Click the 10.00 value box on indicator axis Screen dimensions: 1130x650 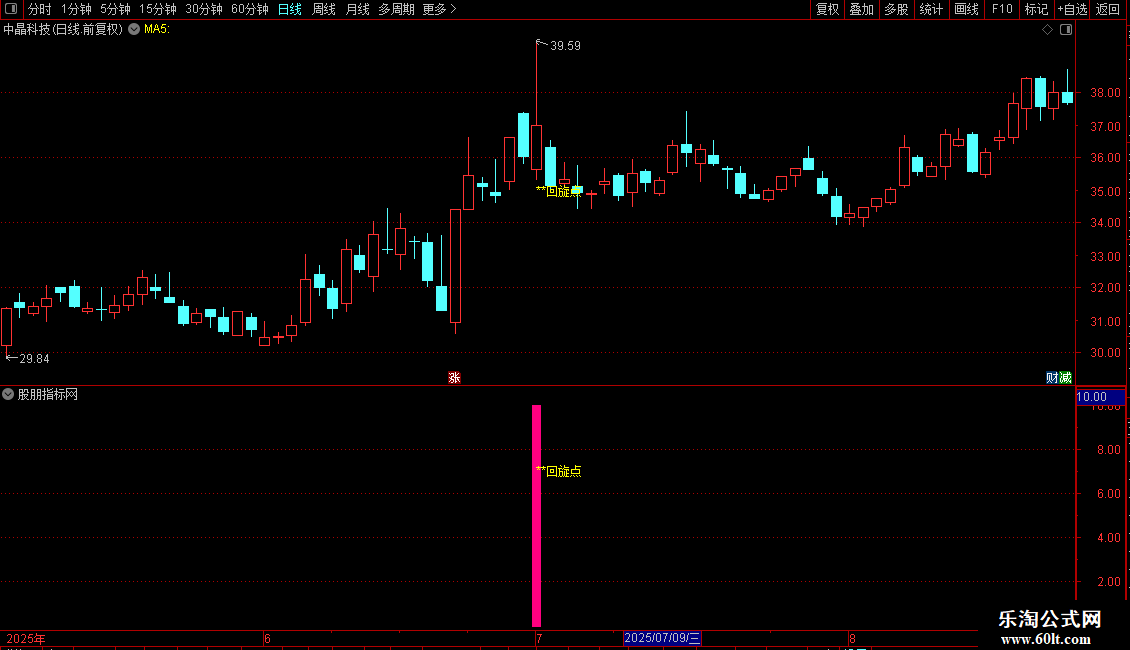click(1100, 397)
